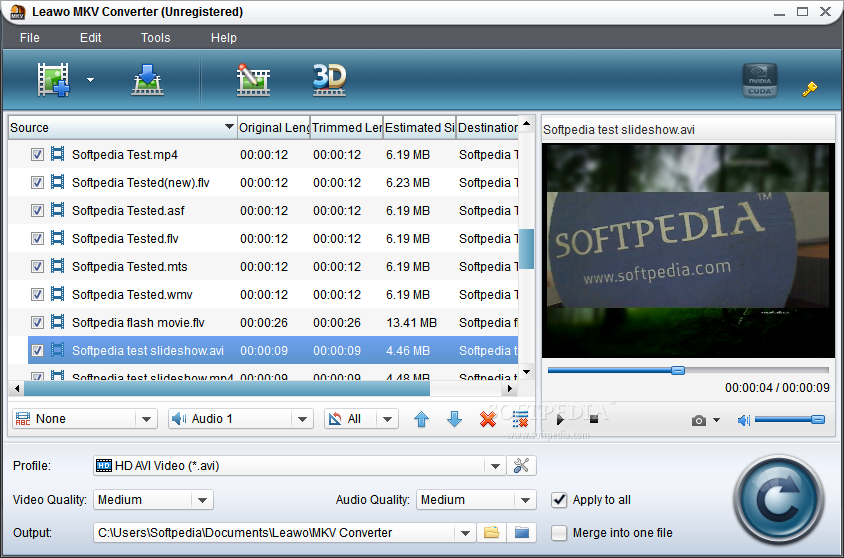Start conversion with big Convert button
Viewport: 844px width, 558px height.
[x=778, y=500]
